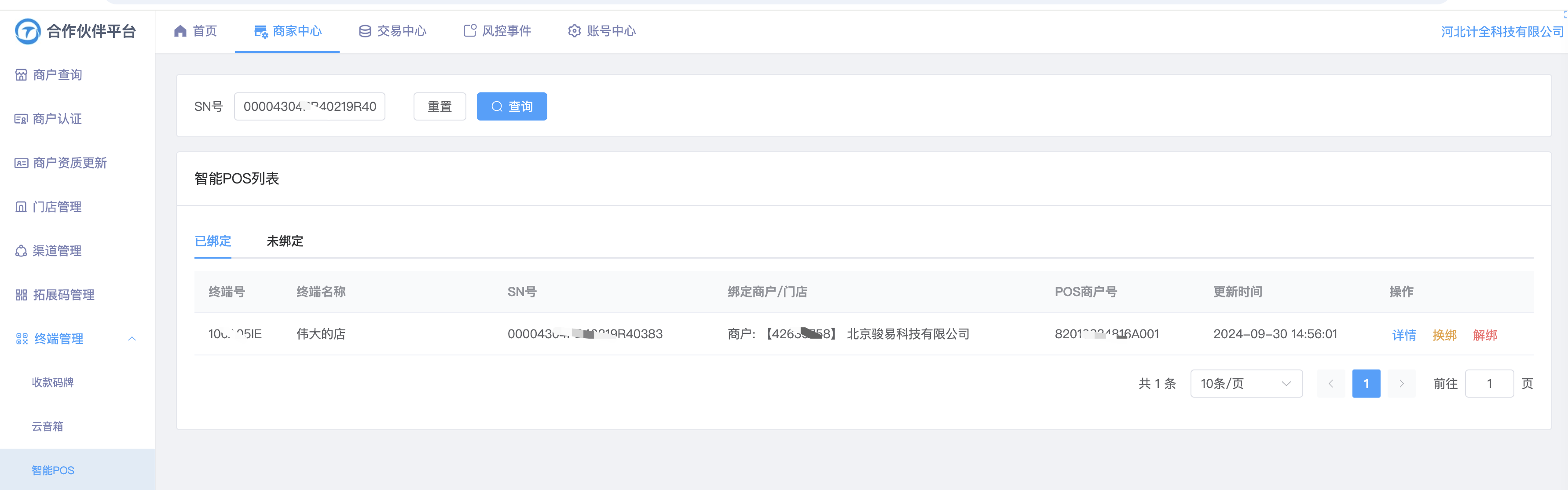Click the 重置 reset button
1568x490 pixels.
pos(440,106)
